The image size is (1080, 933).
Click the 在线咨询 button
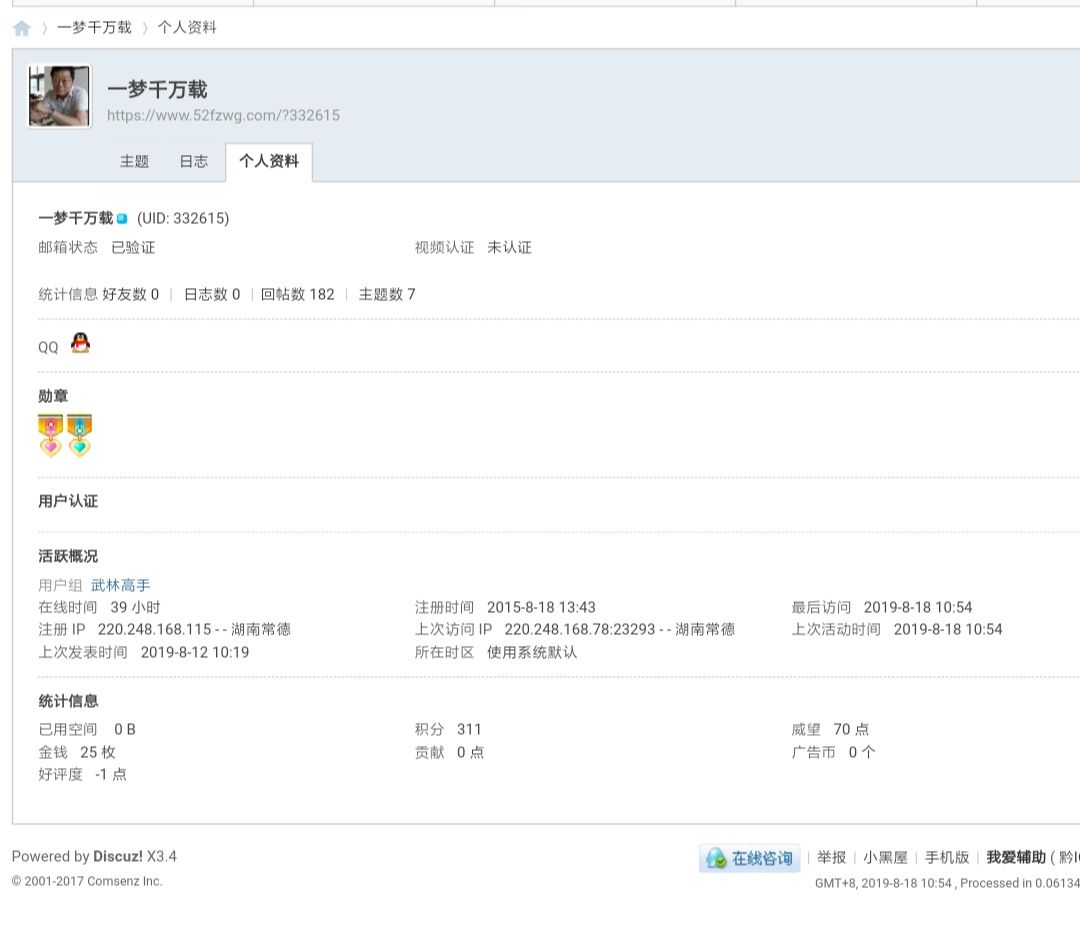(x=750, y=858)
